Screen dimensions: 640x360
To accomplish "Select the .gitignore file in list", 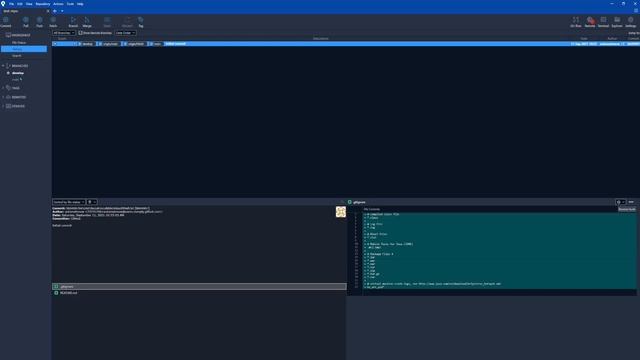I will tap(199, 287).
